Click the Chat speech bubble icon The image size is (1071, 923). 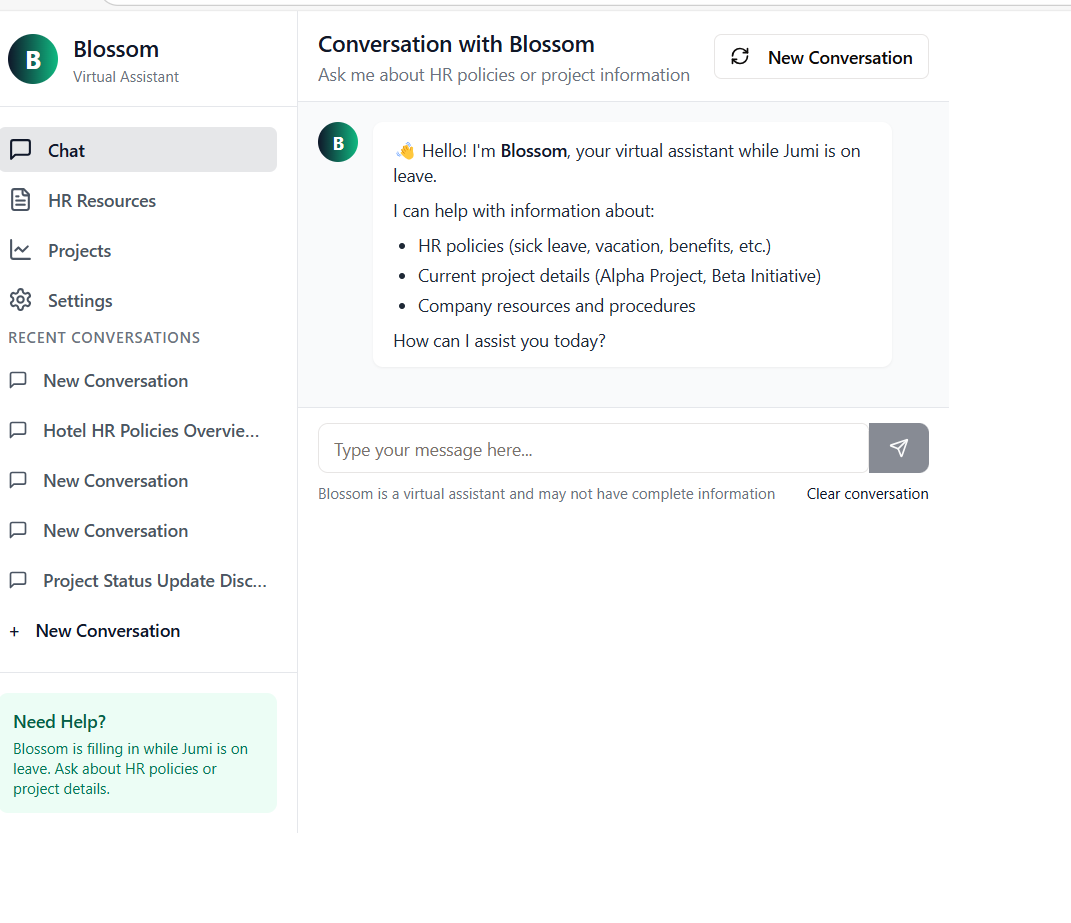point(20,150)
